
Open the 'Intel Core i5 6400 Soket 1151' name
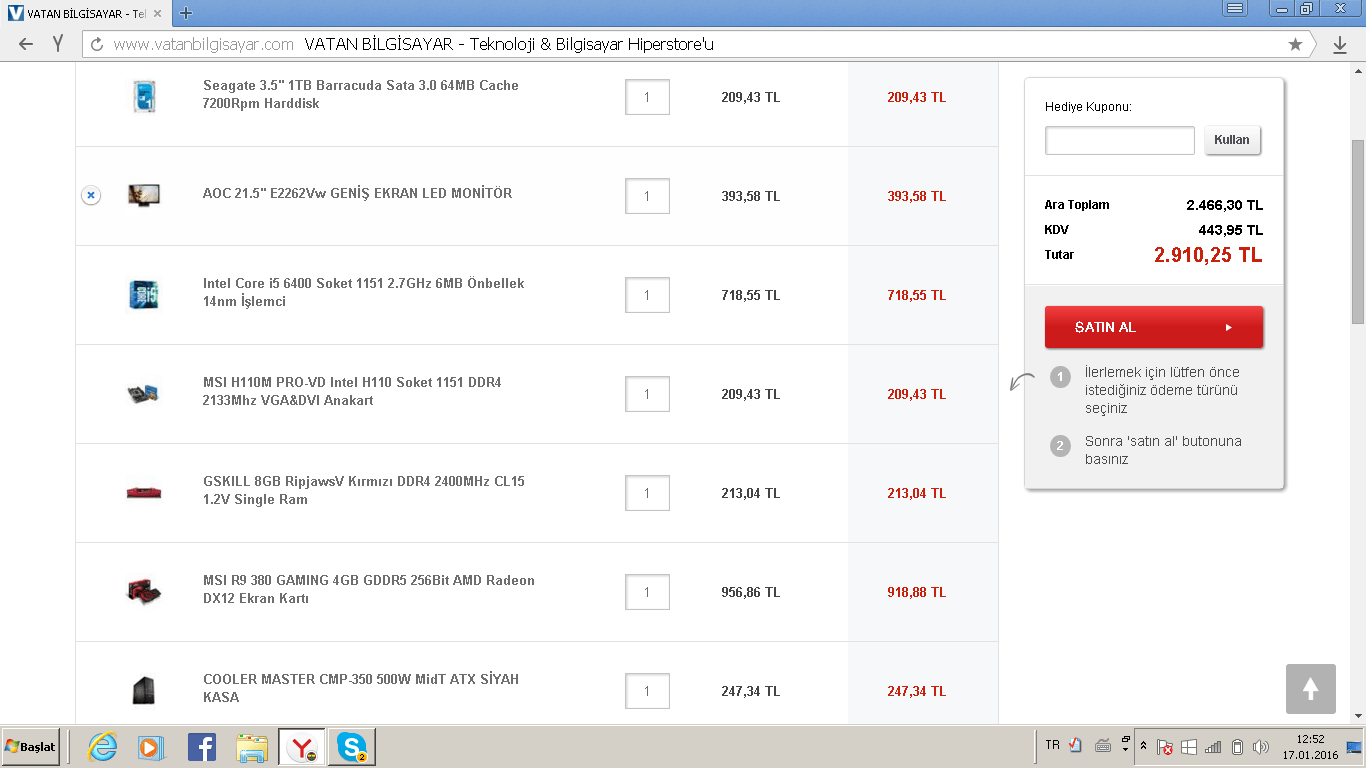[364, 292]
